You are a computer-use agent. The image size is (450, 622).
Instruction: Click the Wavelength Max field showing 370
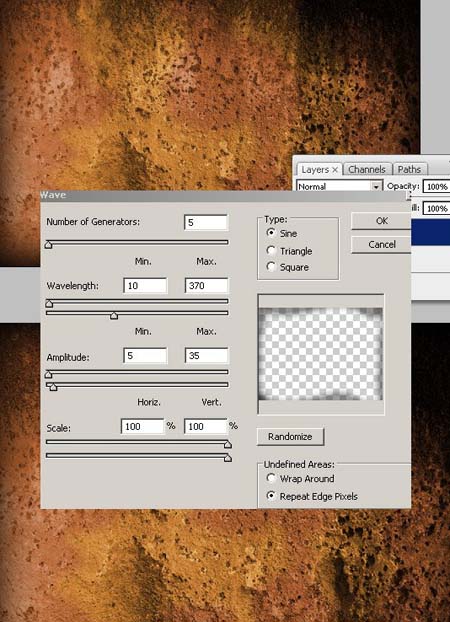point(206,286)
